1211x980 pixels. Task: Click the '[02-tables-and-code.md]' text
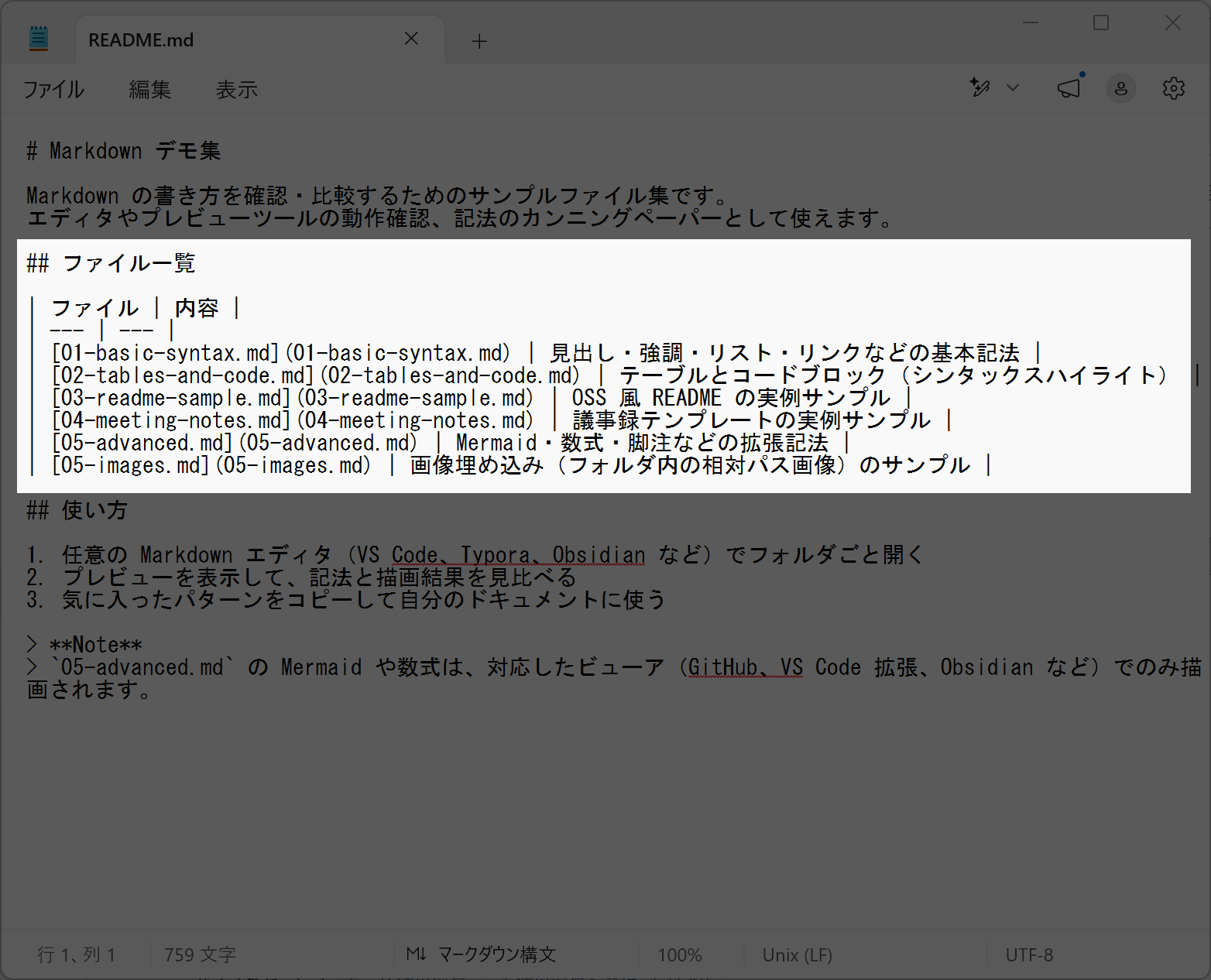click(183, 375)
